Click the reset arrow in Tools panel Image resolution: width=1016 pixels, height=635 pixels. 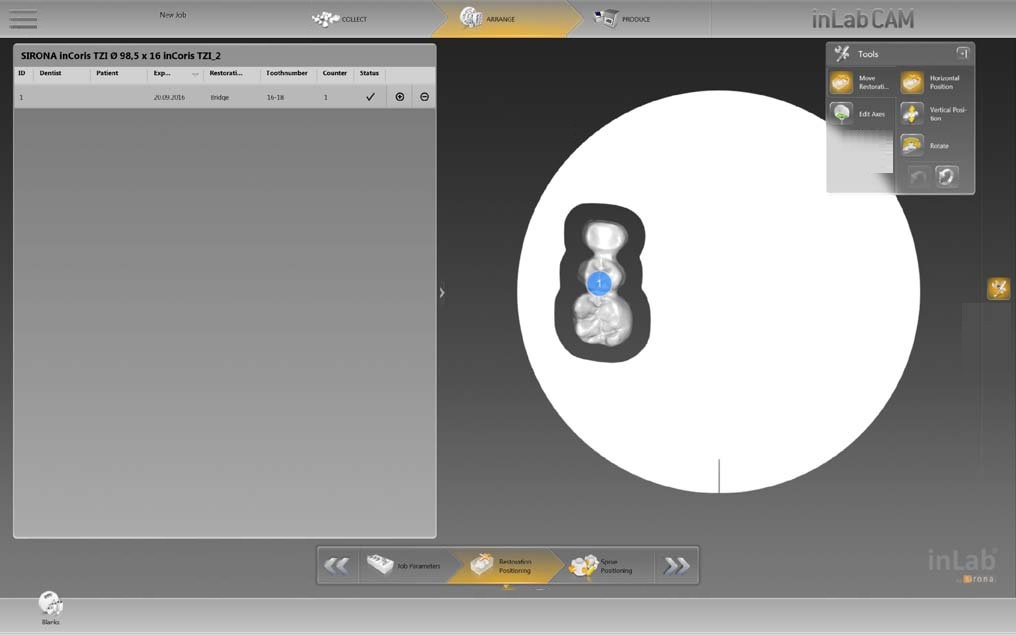tap(947, 176)
